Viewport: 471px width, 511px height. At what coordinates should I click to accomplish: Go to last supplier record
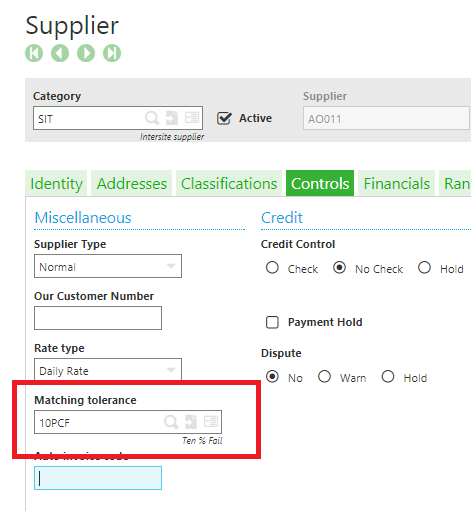112,53
